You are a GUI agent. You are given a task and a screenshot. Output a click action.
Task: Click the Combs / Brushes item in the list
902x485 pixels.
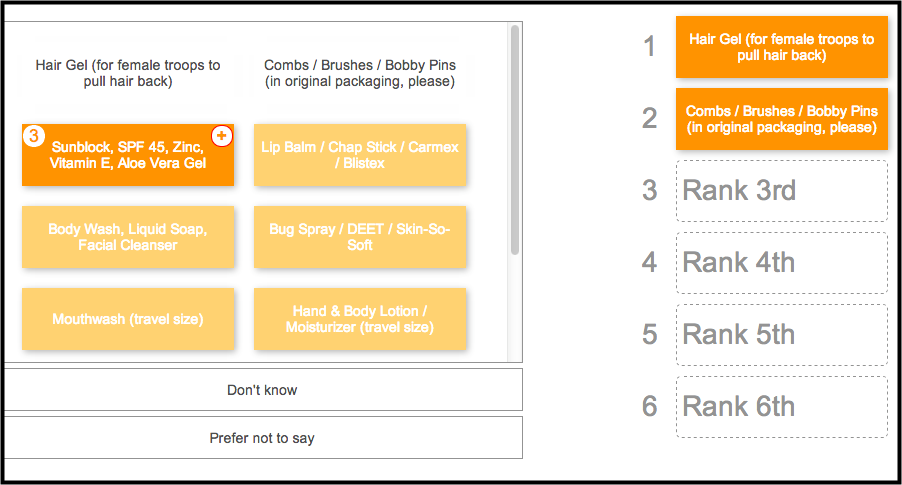point(360,73)
